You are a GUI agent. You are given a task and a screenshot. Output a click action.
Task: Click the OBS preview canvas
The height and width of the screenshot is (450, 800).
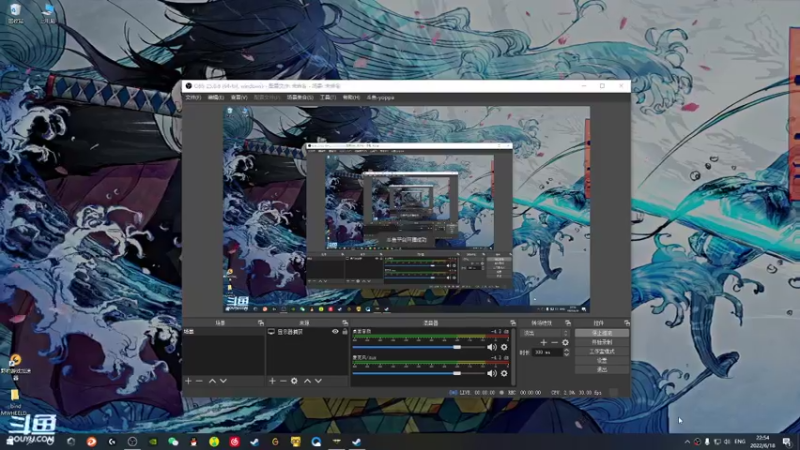pyautogui.click(x=406, y=209)
